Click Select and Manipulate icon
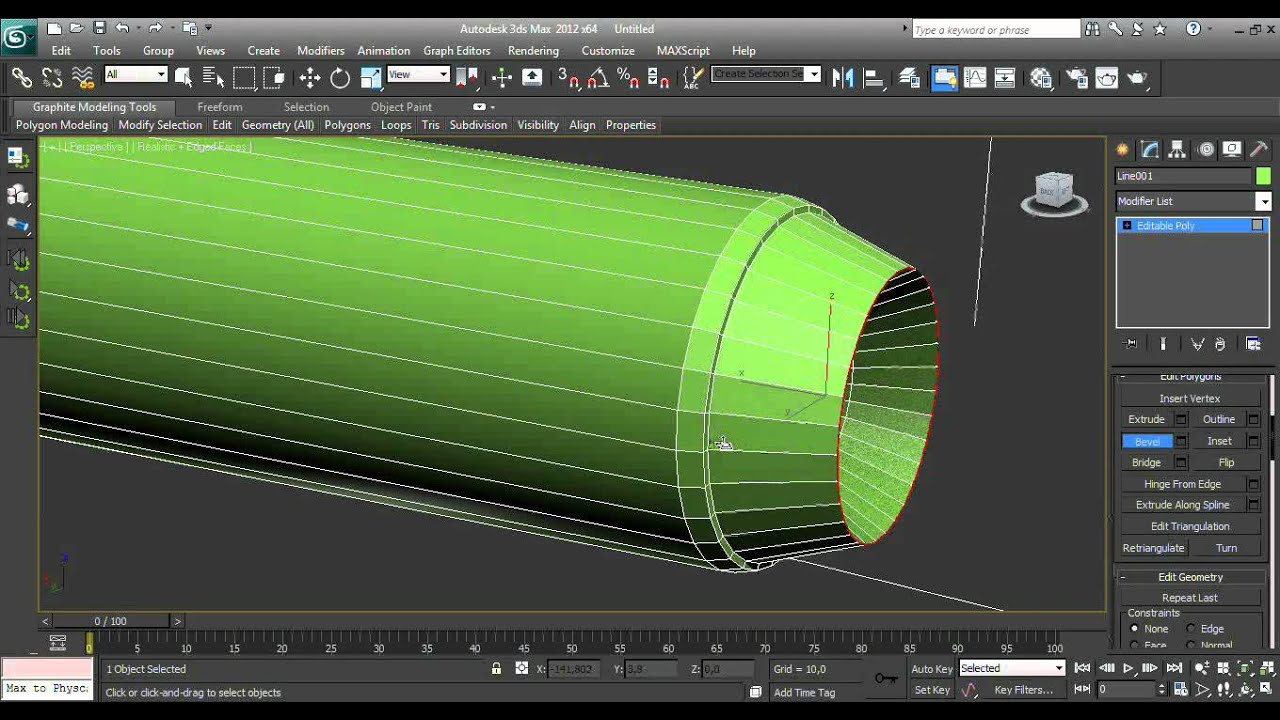Image resolution: width=1280 pixels, height=720 pixels. click(502, 77)
